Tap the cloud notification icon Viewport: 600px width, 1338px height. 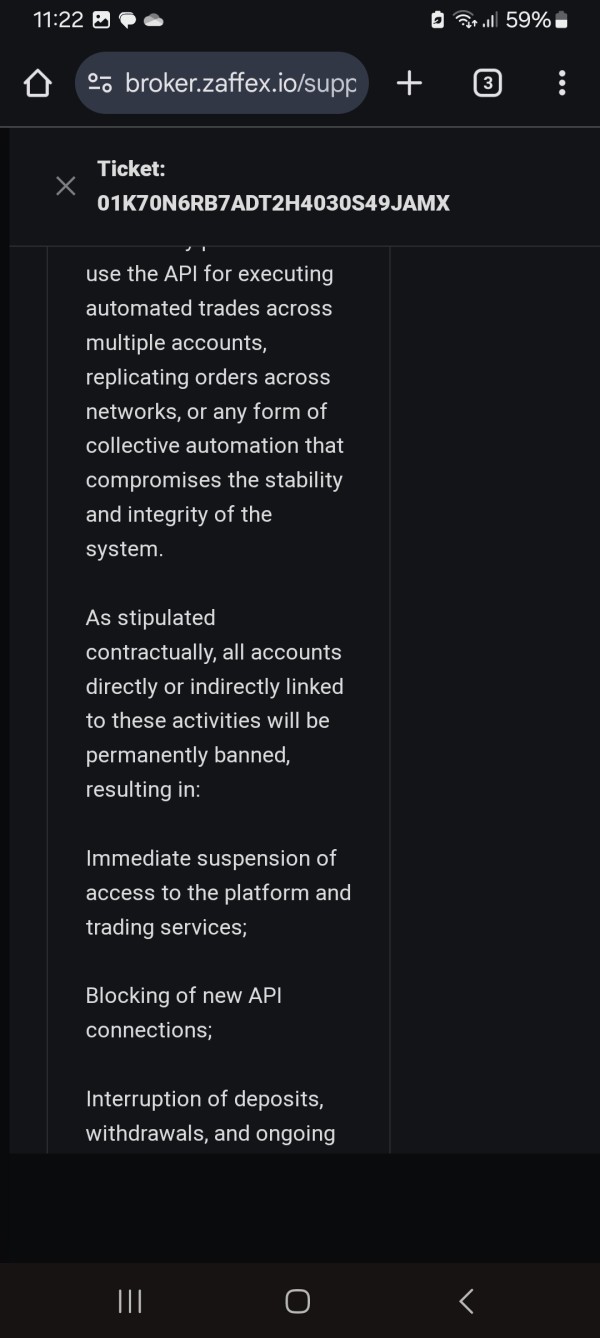pyautogui.click(x=154, y=20)
